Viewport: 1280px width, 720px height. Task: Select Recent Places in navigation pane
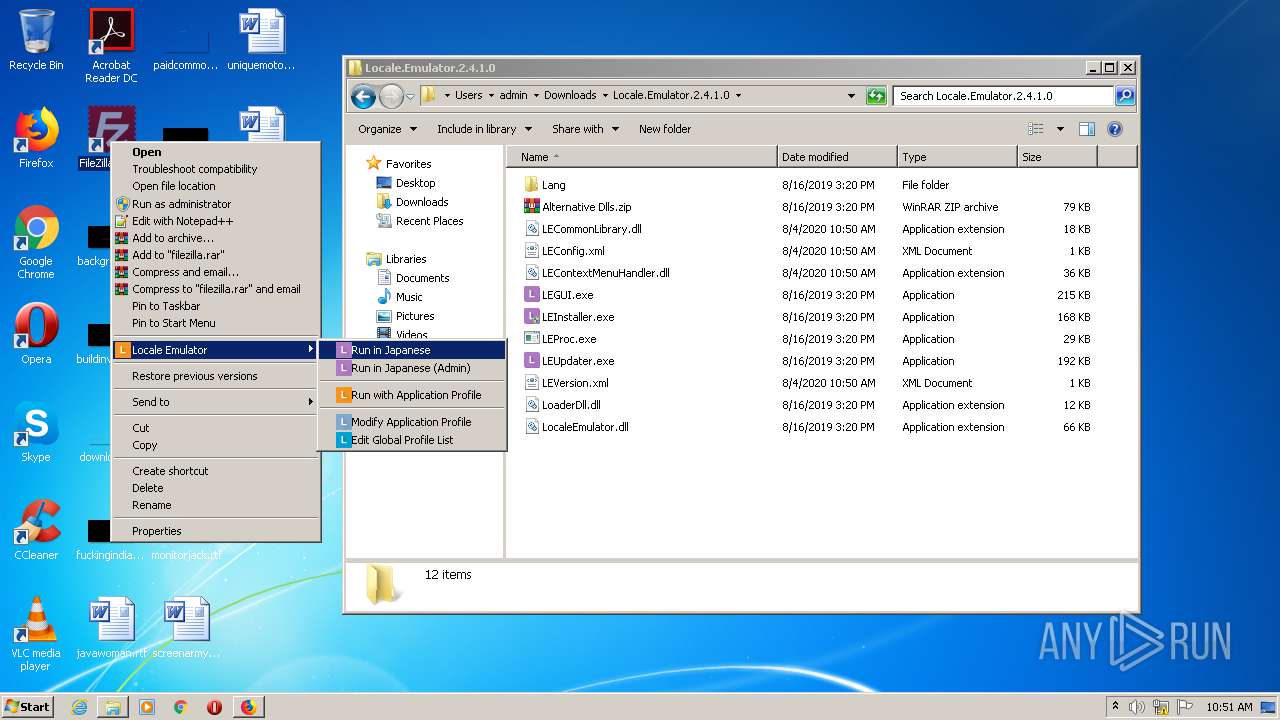pyautogui.click(x=420, y=221)
